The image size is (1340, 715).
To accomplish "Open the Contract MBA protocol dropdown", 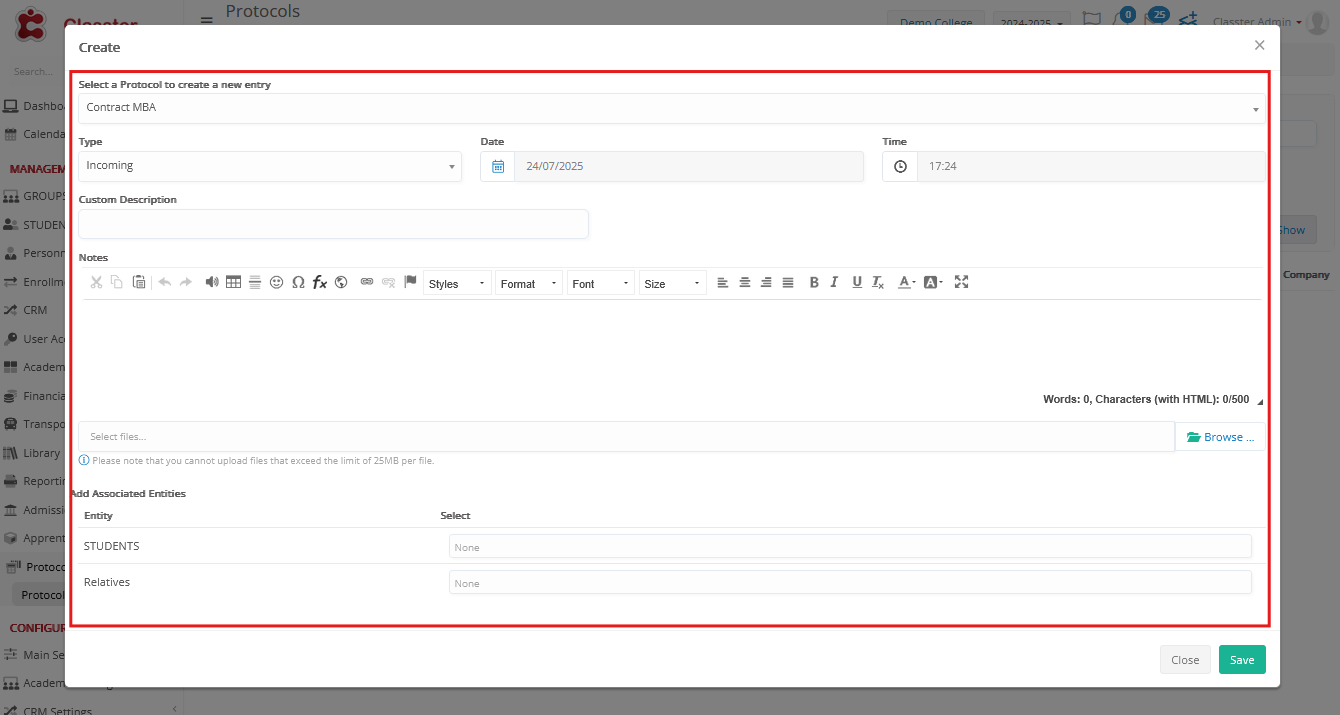I will coord(671,108).
